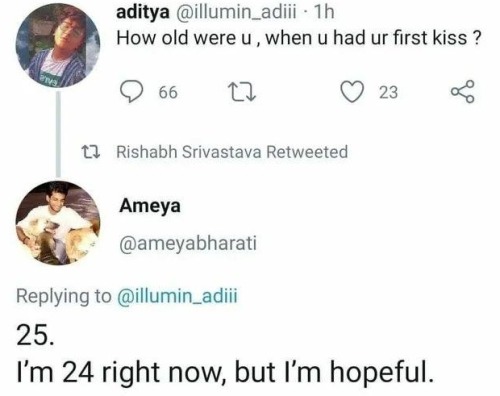Click the thread connector line between avatars

coord(58,134)
